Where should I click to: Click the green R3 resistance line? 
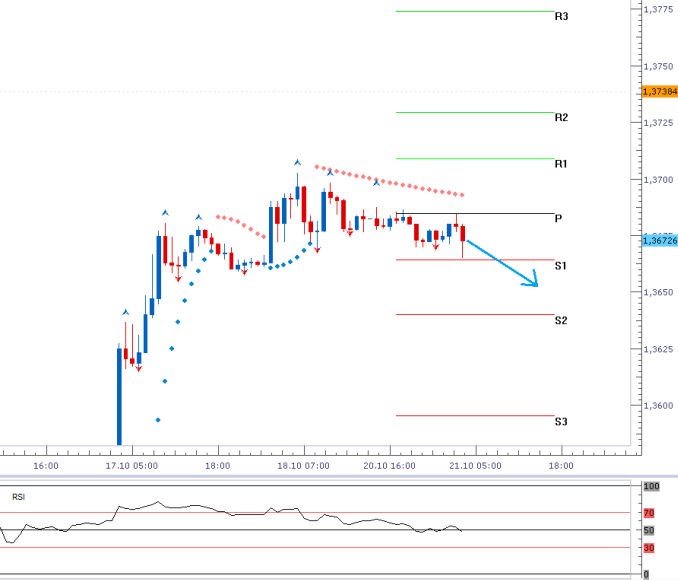[x=475, y=11]
